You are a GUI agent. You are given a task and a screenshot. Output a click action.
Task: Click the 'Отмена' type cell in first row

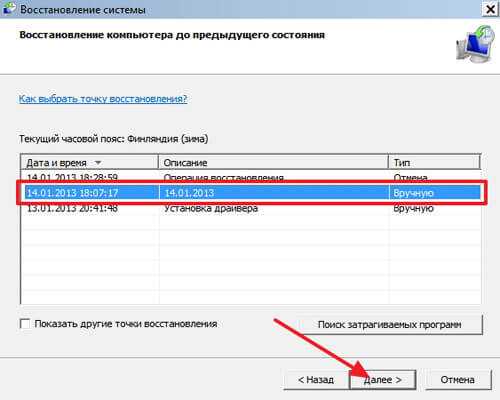pos(410,178)
